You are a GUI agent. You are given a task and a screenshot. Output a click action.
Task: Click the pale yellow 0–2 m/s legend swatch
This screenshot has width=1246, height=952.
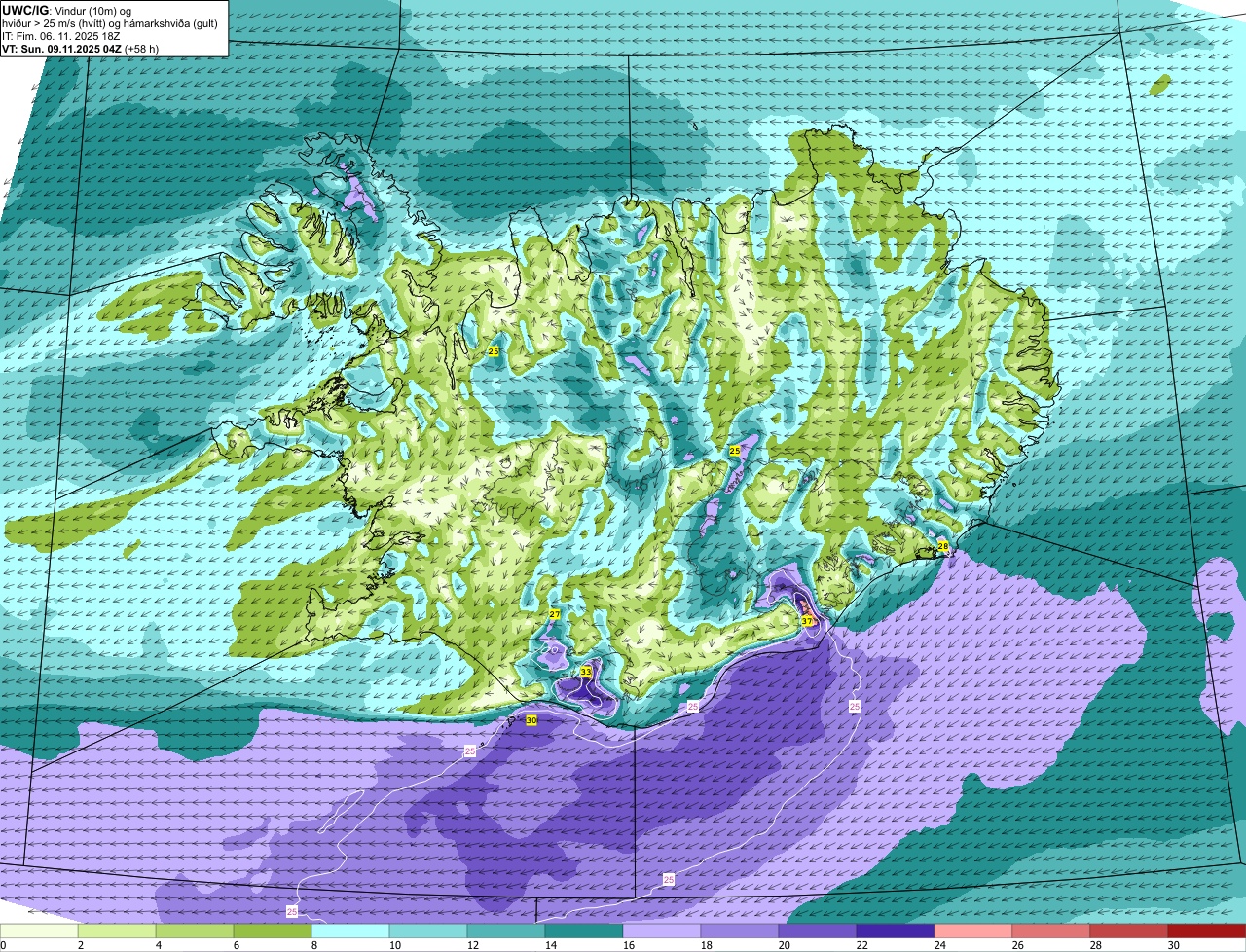[x=39, y=931]
